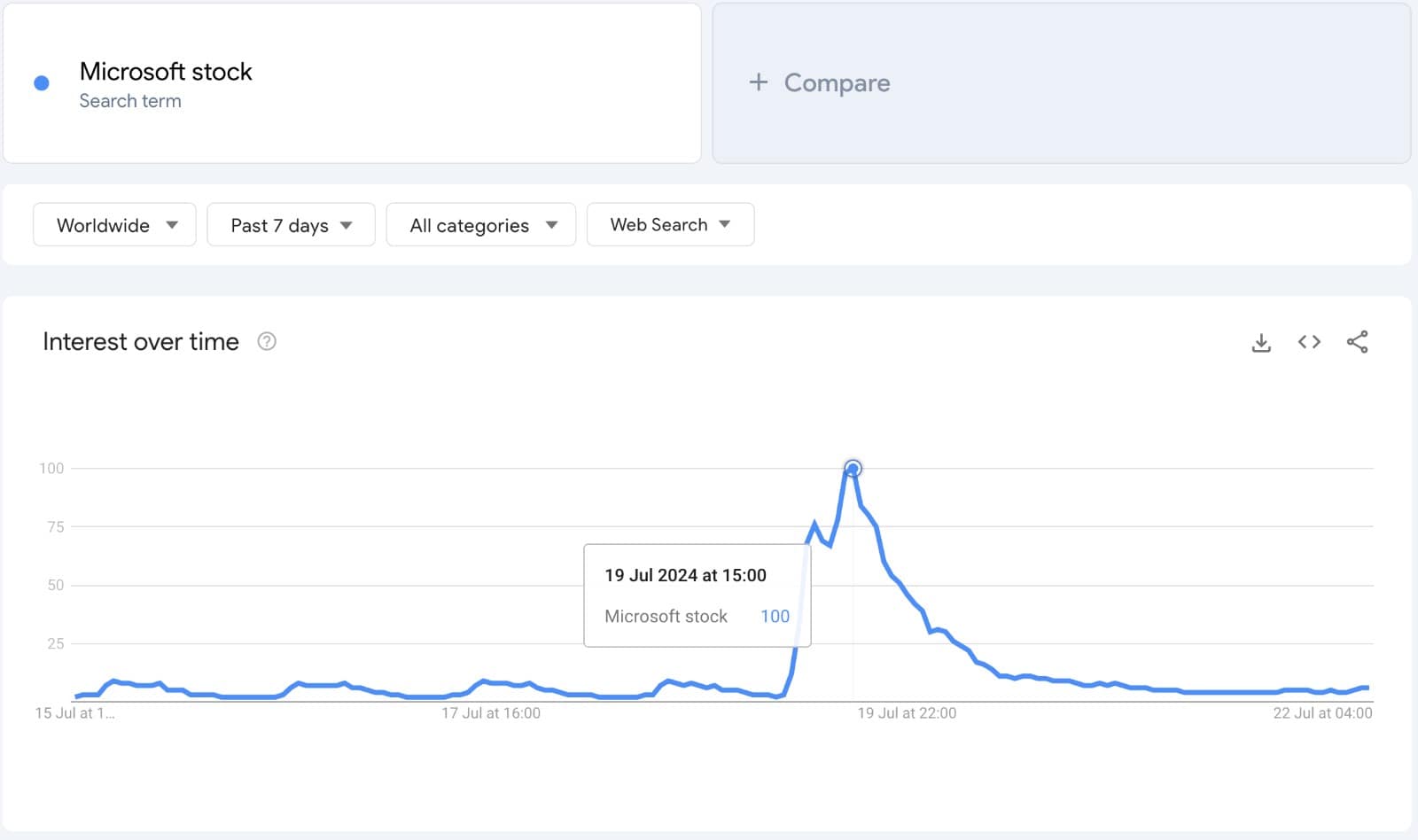This screenshot has width=1418, height=840.
Task: Expand the Past 7 days time range
Action: (291, 225)
